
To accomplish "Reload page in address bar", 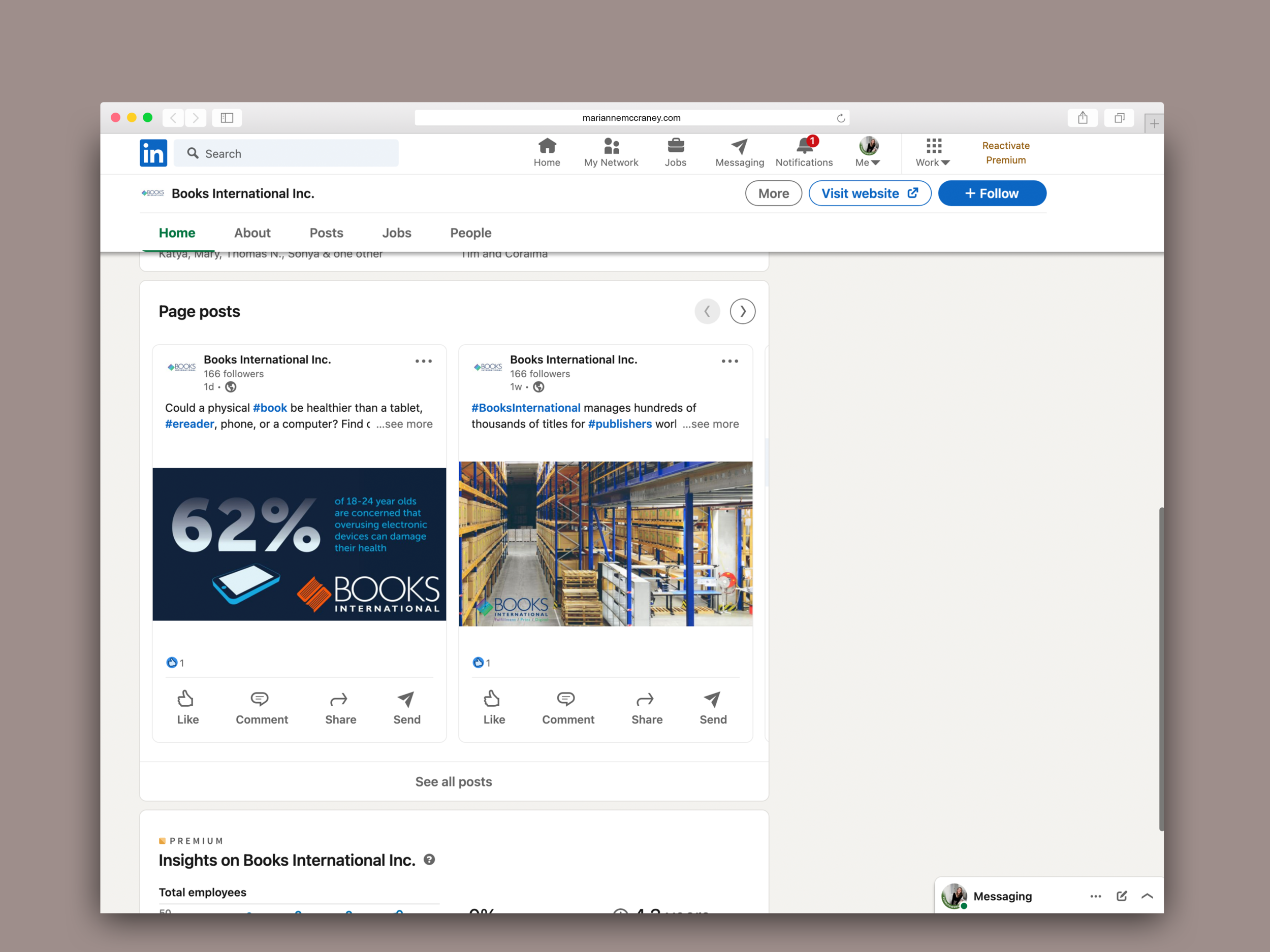I will coord(841,118).
